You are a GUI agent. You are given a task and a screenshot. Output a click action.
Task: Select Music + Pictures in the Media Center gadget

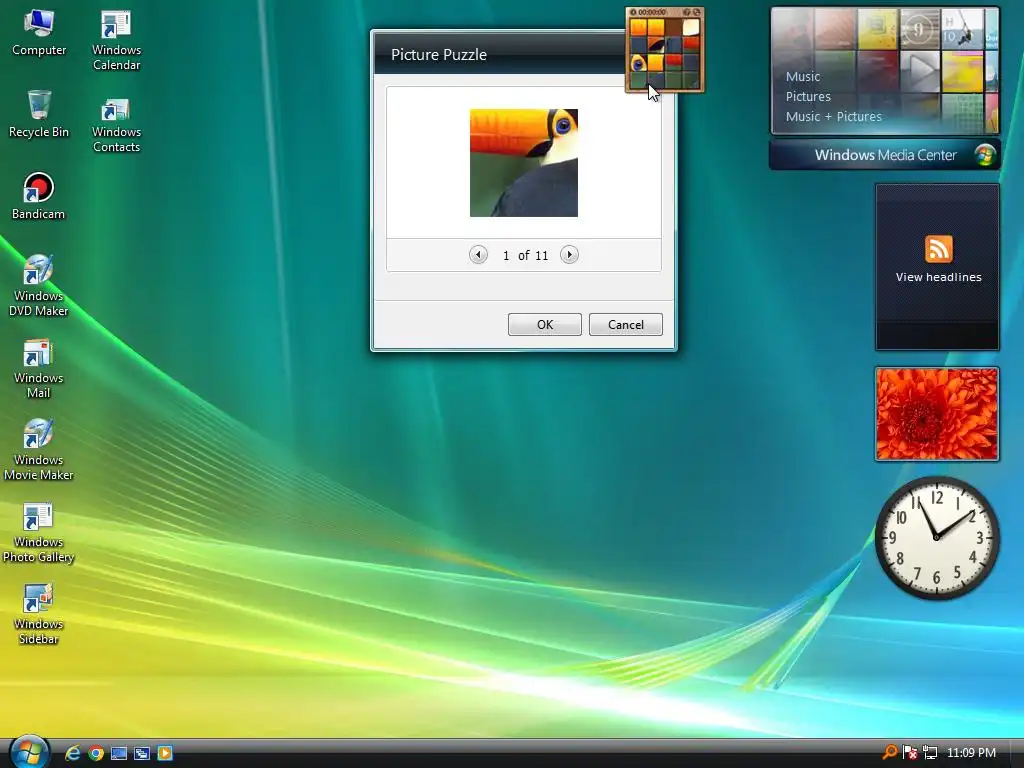tap(833, 117)
